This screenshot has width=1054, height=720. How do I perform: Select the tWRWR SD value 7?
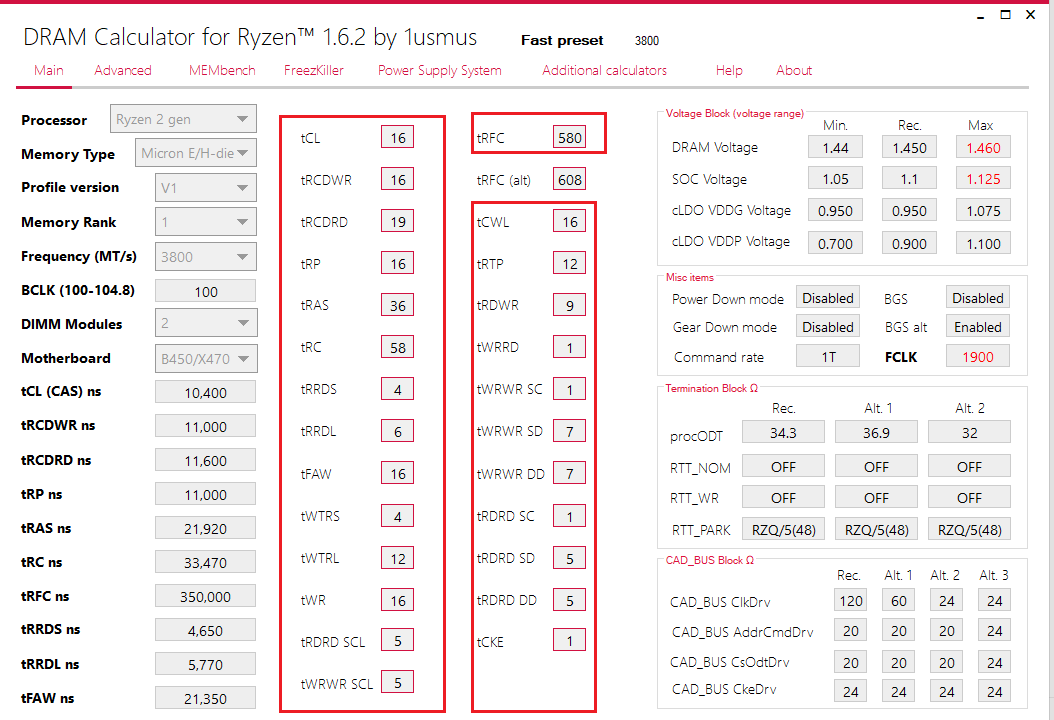[x=569, y=432]
